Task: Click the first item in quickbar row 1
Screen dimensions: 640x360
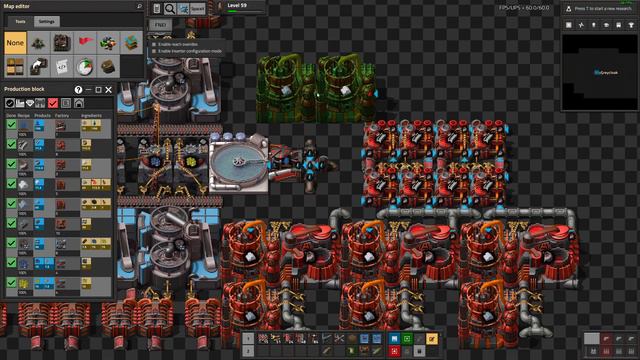Action: [x=263, y=338]
